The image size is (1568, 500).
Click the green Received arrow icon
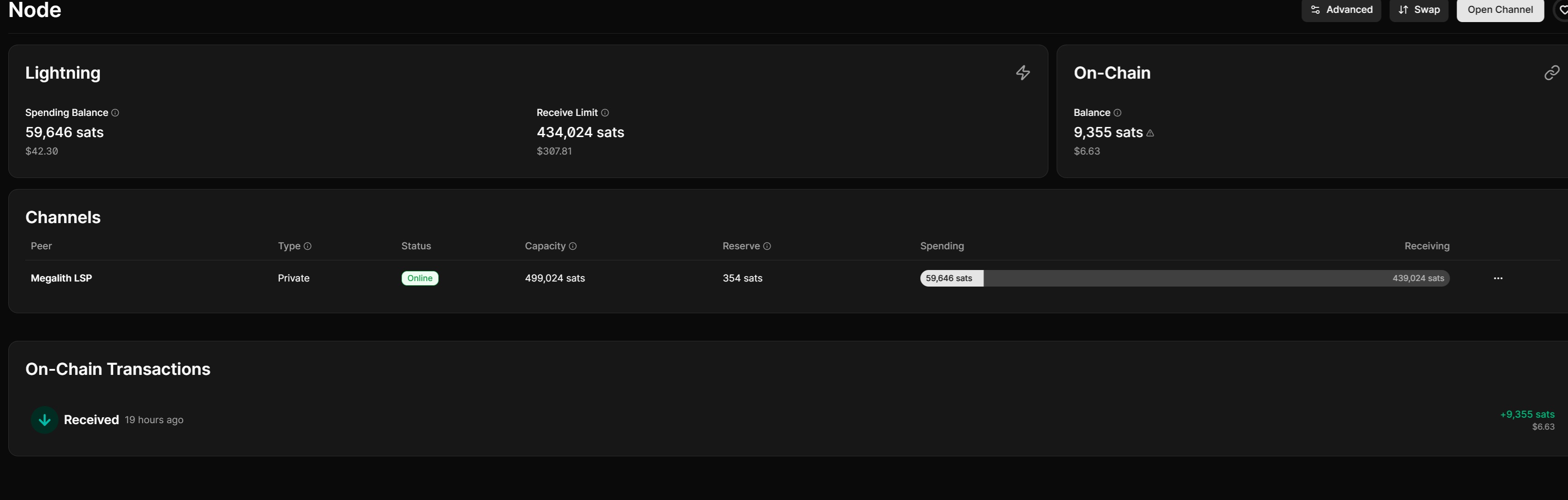tap(45, 420)
